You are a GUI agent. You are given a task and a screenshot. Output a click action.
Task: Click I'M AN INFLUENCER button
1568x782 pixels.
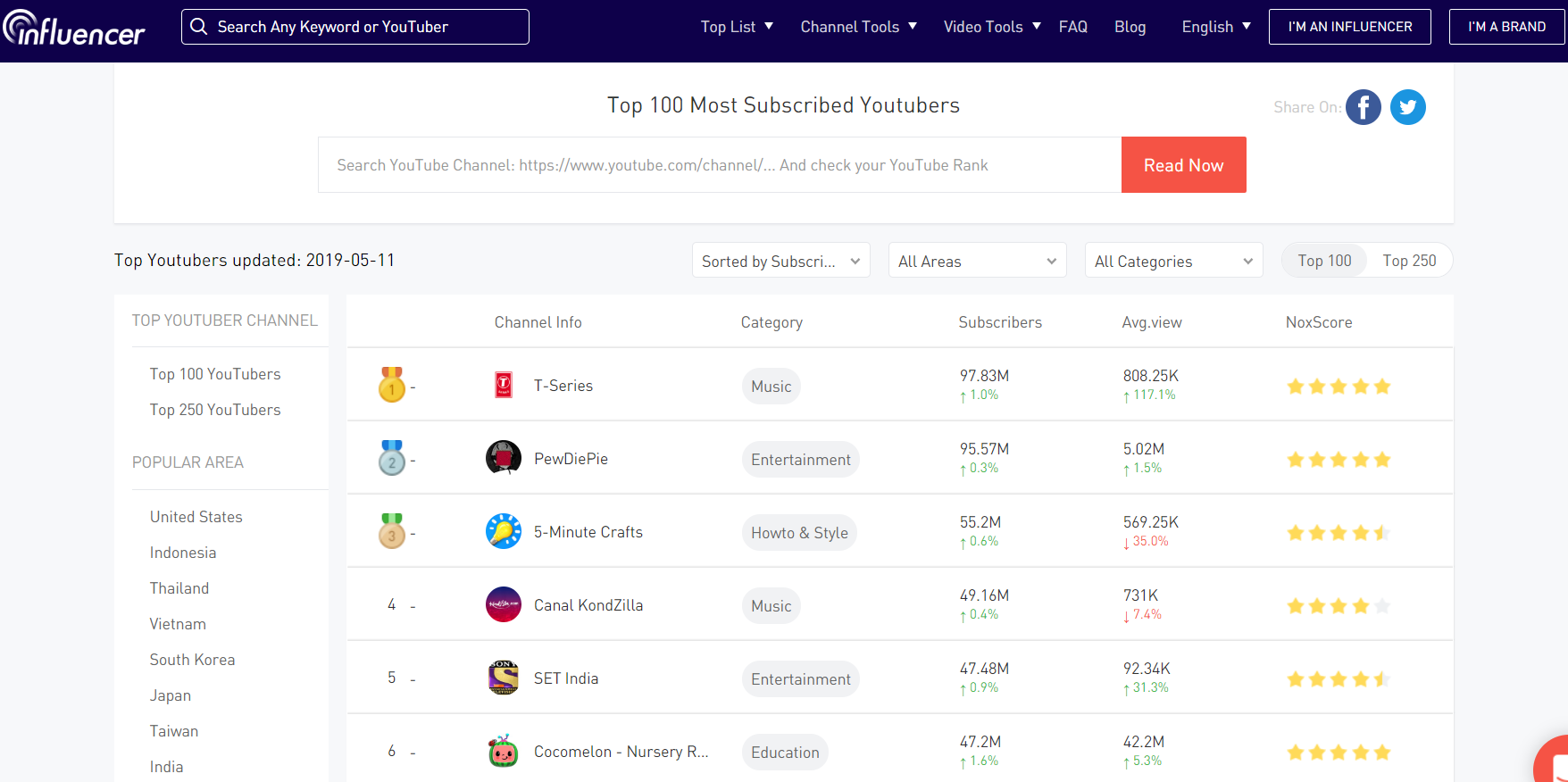click(1350, 27)
